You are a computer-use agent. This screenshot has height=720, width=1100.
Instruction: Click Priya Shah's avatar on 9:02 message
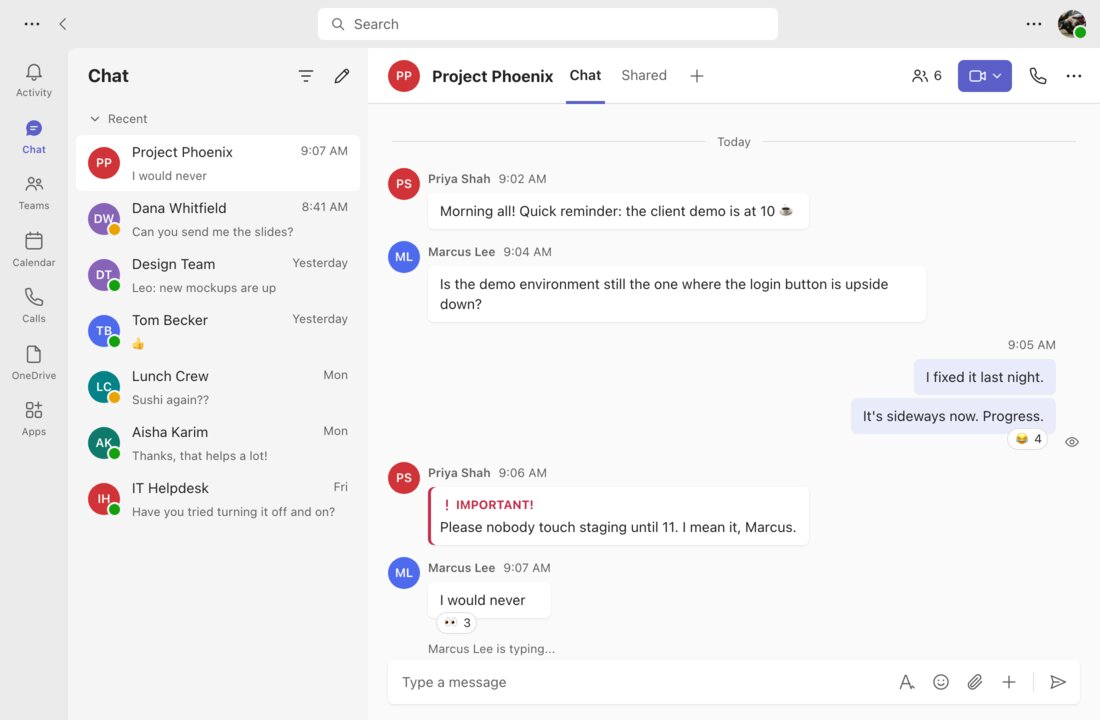pyautogui.click(x=403, y=184)
